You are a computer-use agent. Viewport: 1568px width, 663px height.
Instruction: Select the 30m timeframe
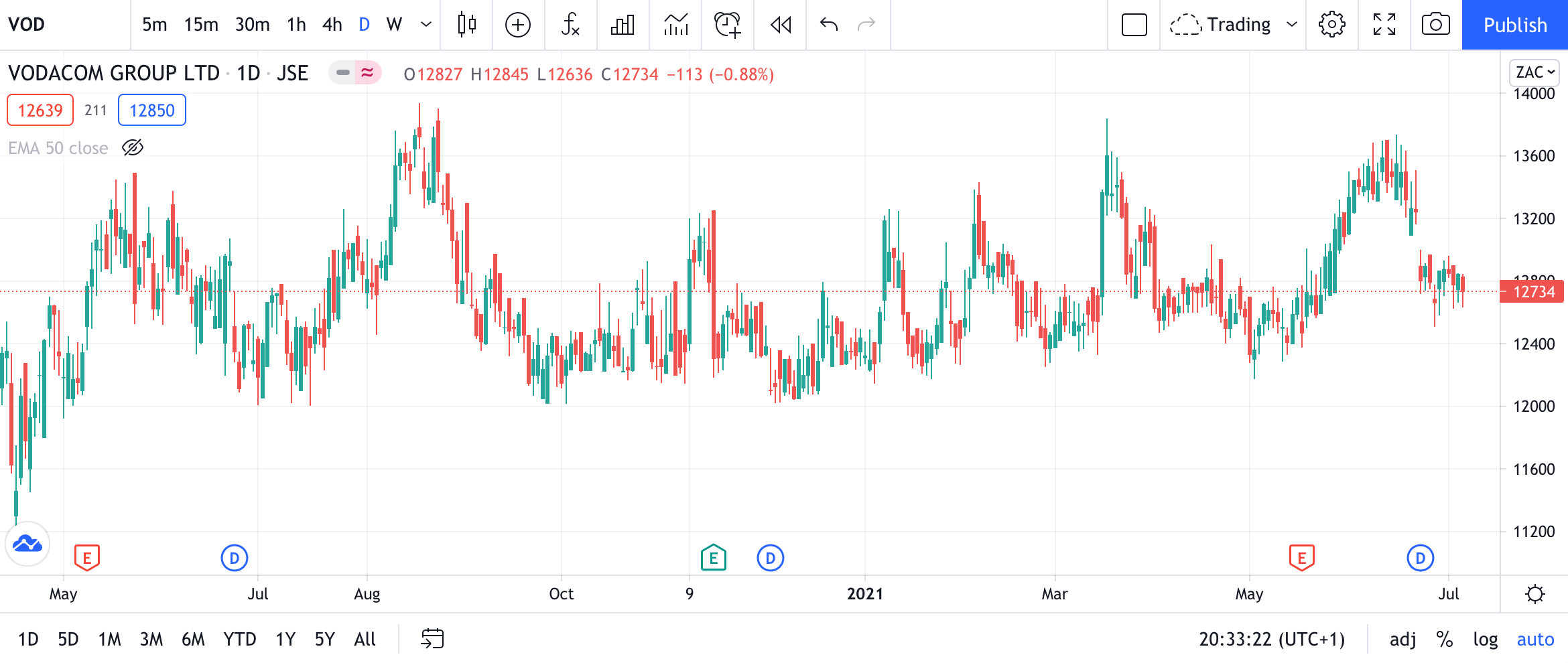coord(252,25)
